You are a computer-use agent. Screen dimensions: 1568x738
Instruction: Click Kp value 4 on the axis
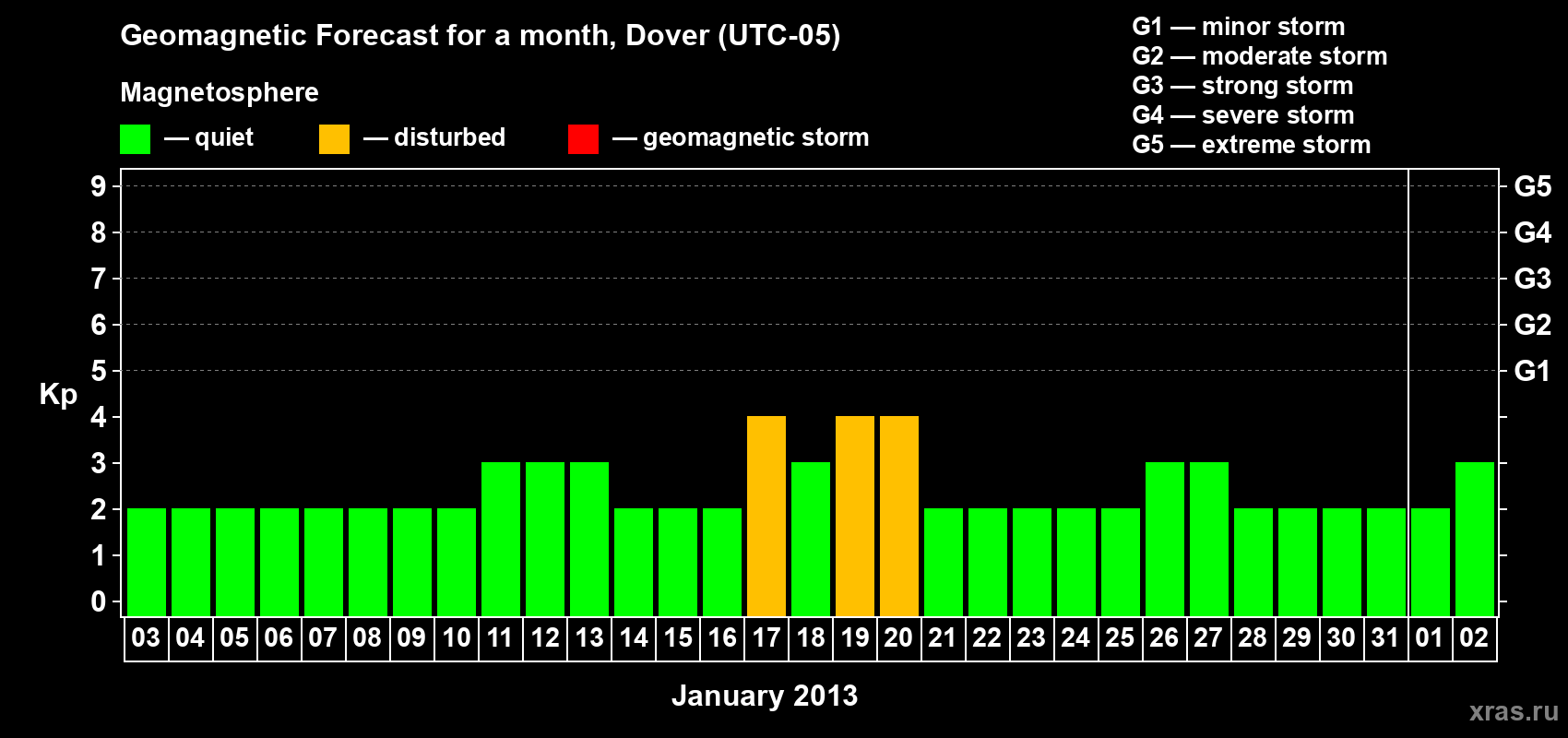pyautogui.click(x=99, y=417)
